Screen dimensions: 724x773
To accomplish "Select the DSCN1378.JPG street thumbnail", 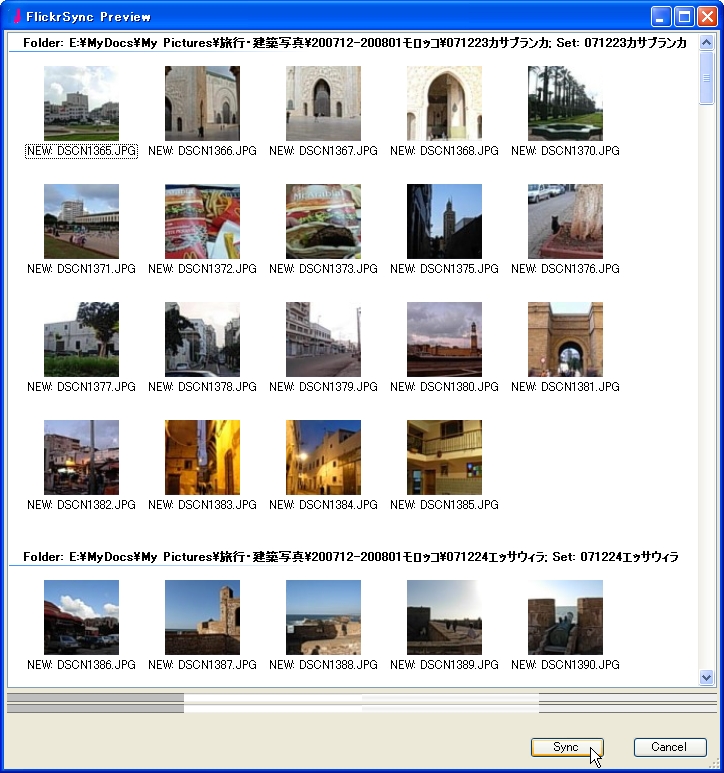I will (x=203, y=339).
